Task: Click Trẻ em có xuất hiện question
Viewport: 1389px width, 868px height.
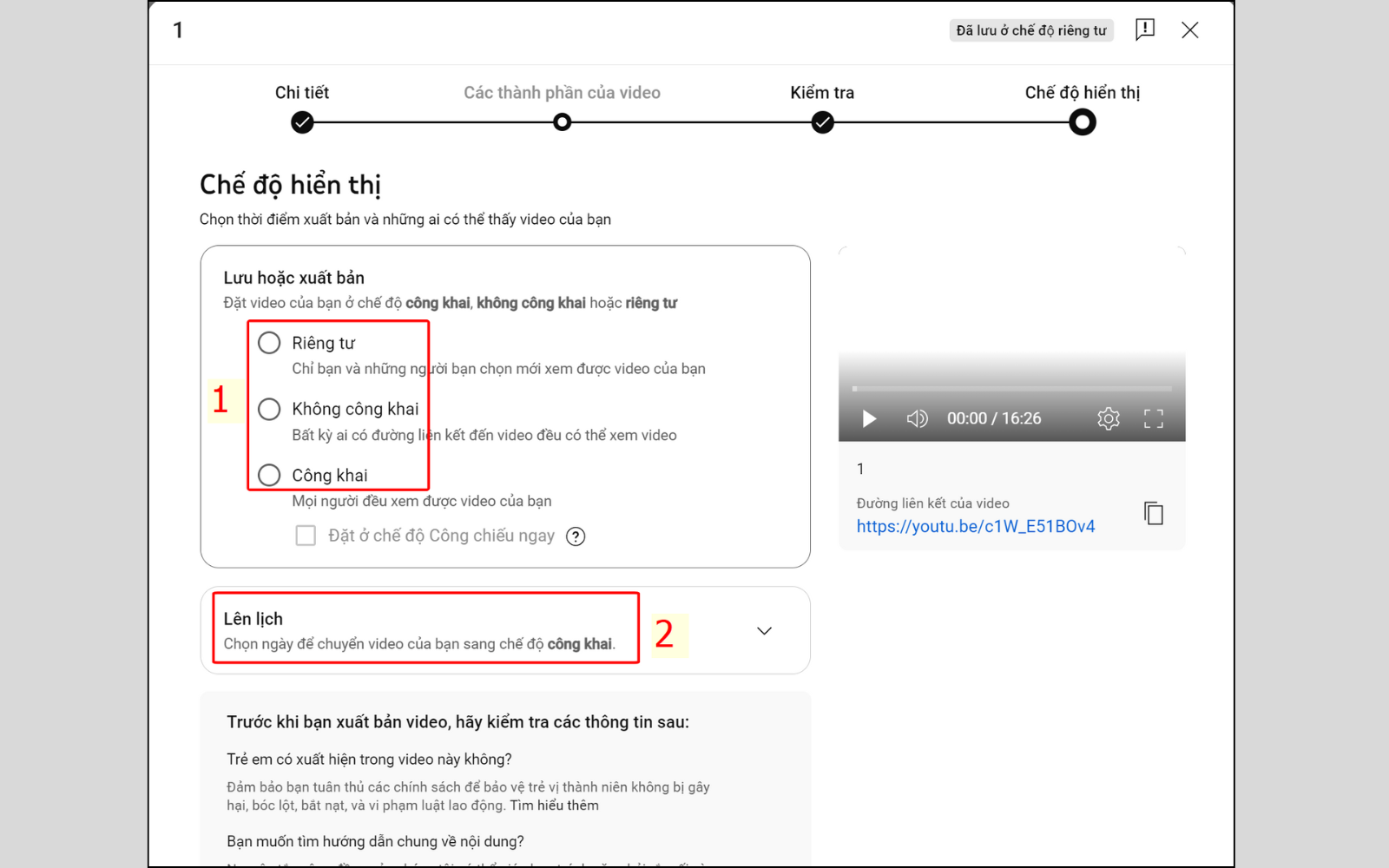Action: pyautogui.click(x=370, y=759)
